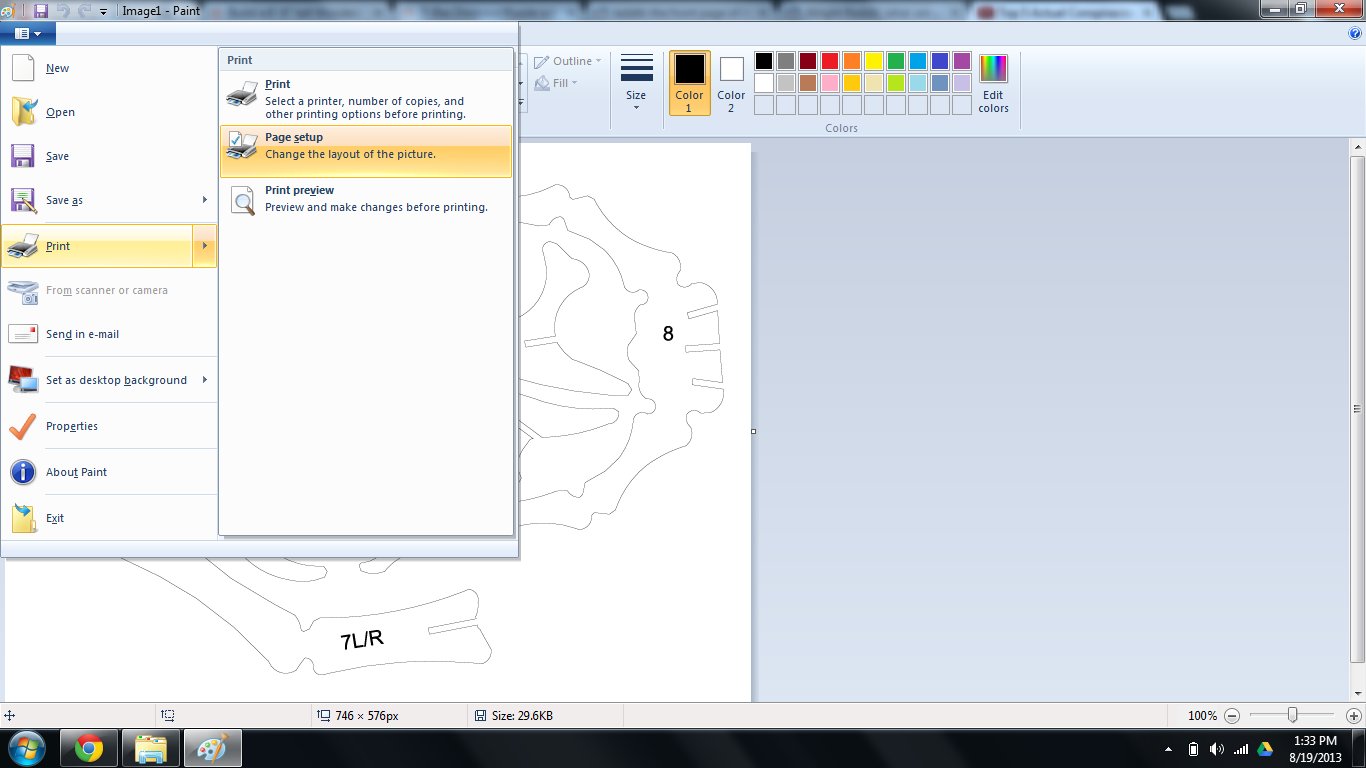This screenshot has height=768, width=1366.
Task: Pick the purple color swatch
Action: [x=961, y=61]
